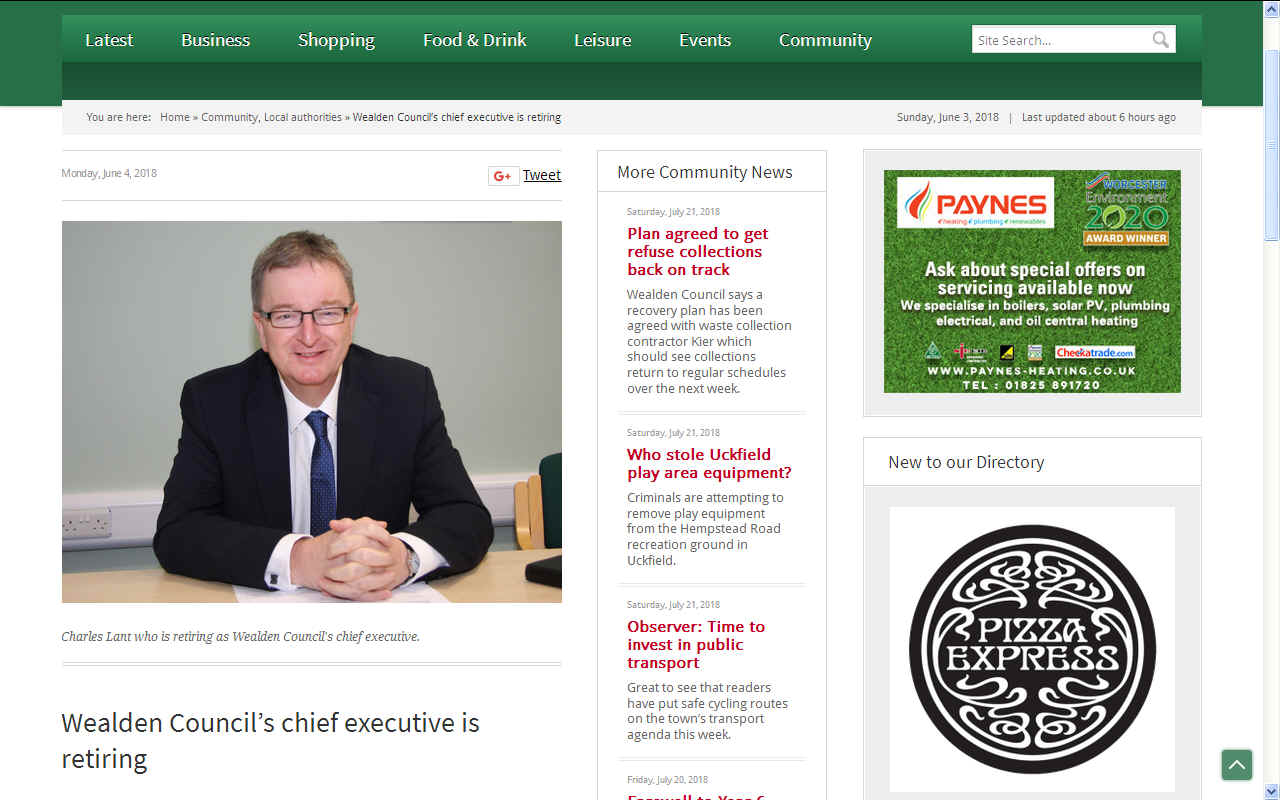Screen dimensions: 1280x800
Task: Click the browser scrollbar up arrow
Action: (1271, 8)
